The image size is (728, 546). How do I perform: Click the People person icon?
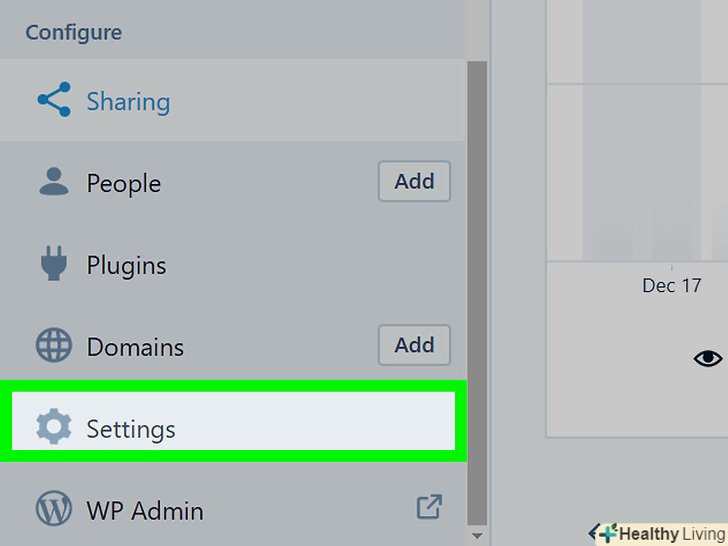(54, 182)
